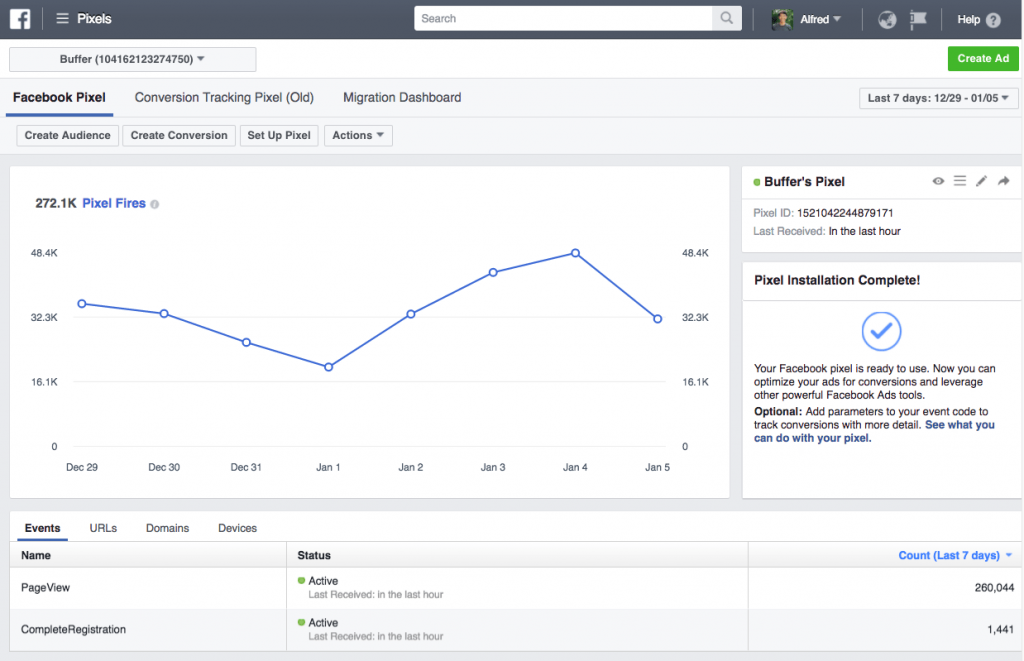Viewport: 1024px width, 661px height.
Task: Expand the Actions dropdown menu
Action: [358, 136]
